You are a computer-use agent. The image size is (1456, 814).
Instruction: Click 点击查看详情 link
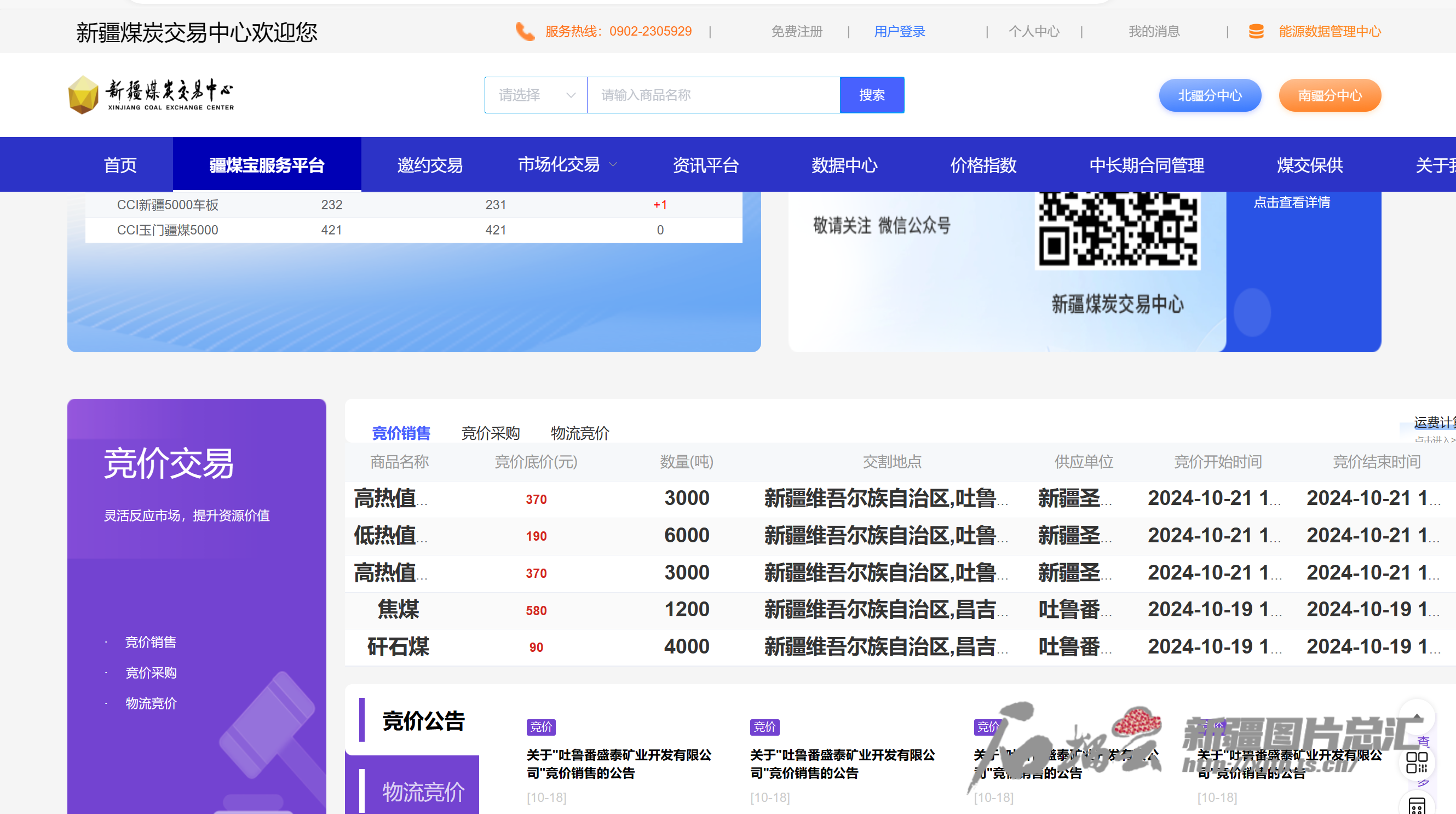(1292, 202)
